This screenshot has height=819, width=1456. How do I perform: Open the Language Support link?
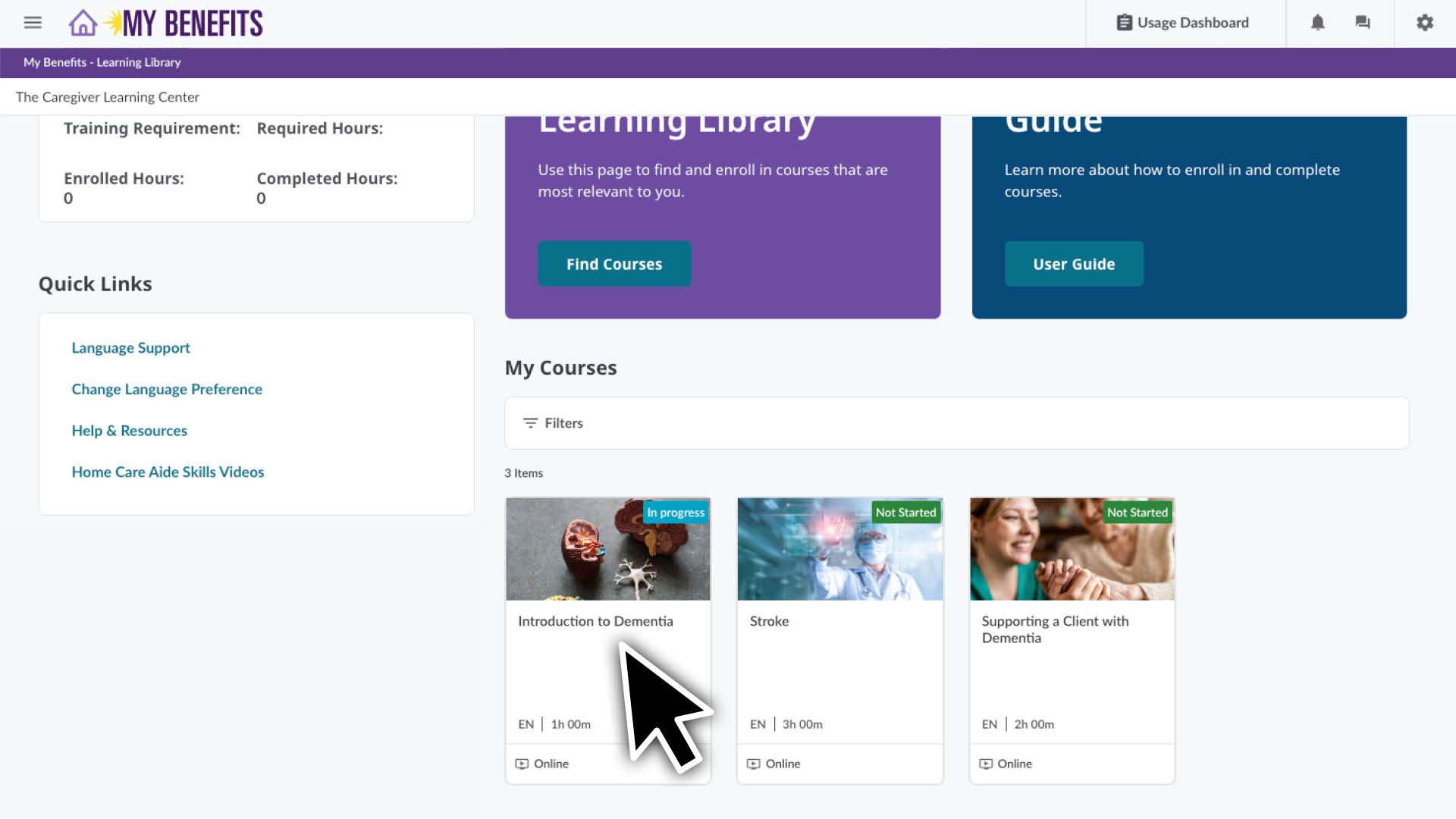click(x=130, y=347)
